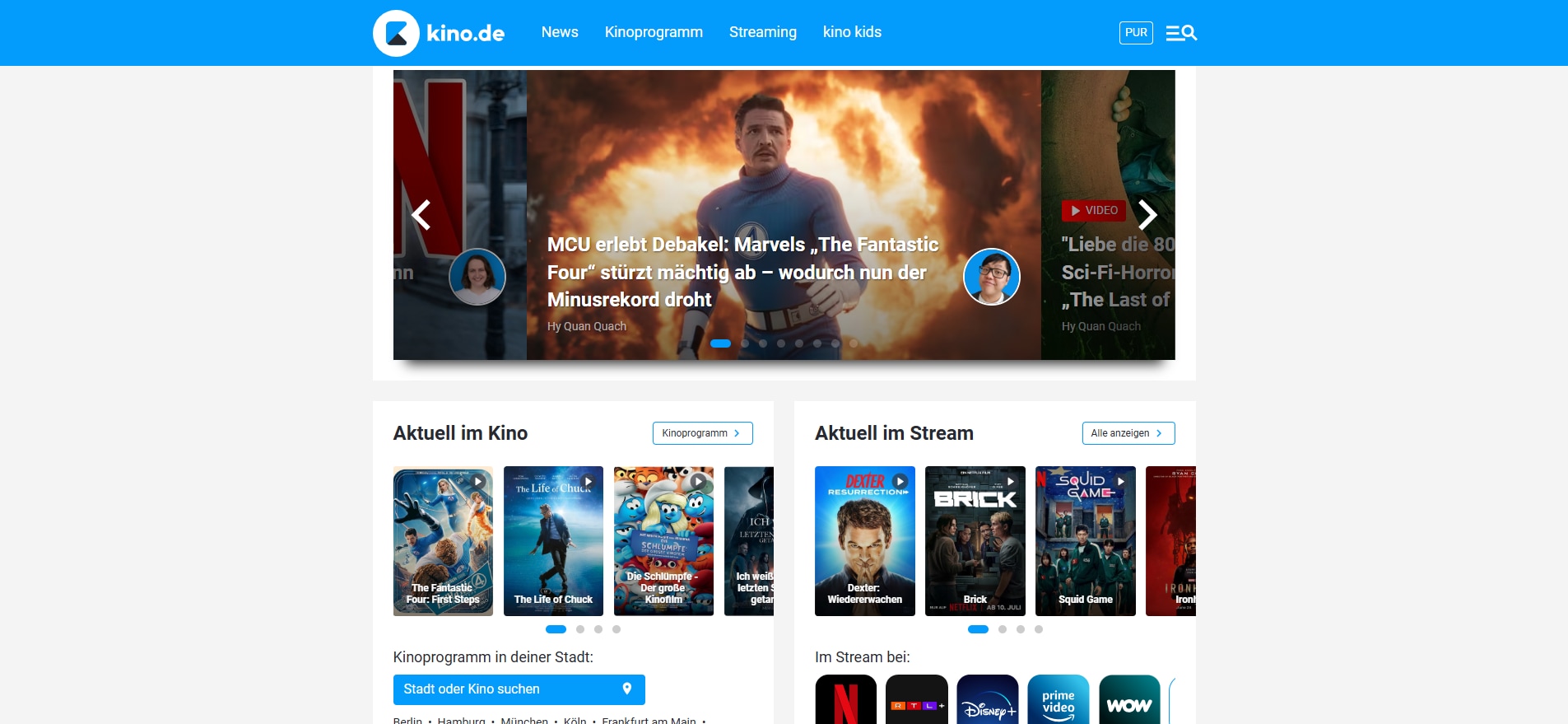Viewport: 1568px width, 724px height.
Task: Select second dot of Aktuell im Kino carousel
Action: pos(580,629)
